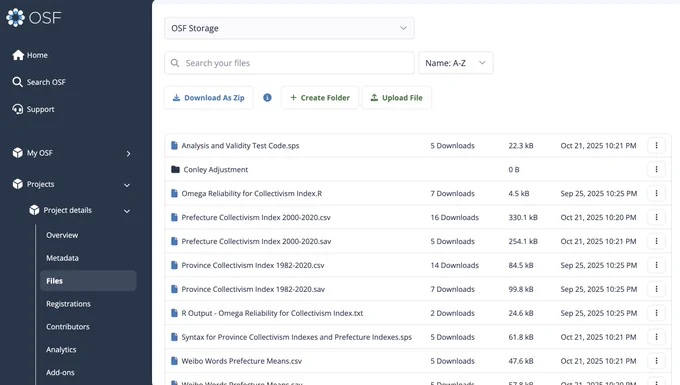
Task: Click the Project details cube icon
Action: [34, 210]
